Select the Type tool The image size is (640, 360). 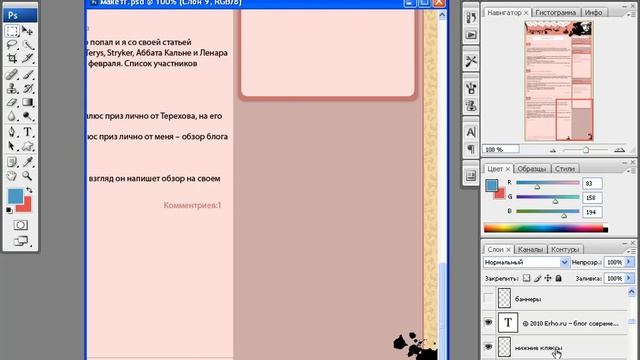click(27, 132)
